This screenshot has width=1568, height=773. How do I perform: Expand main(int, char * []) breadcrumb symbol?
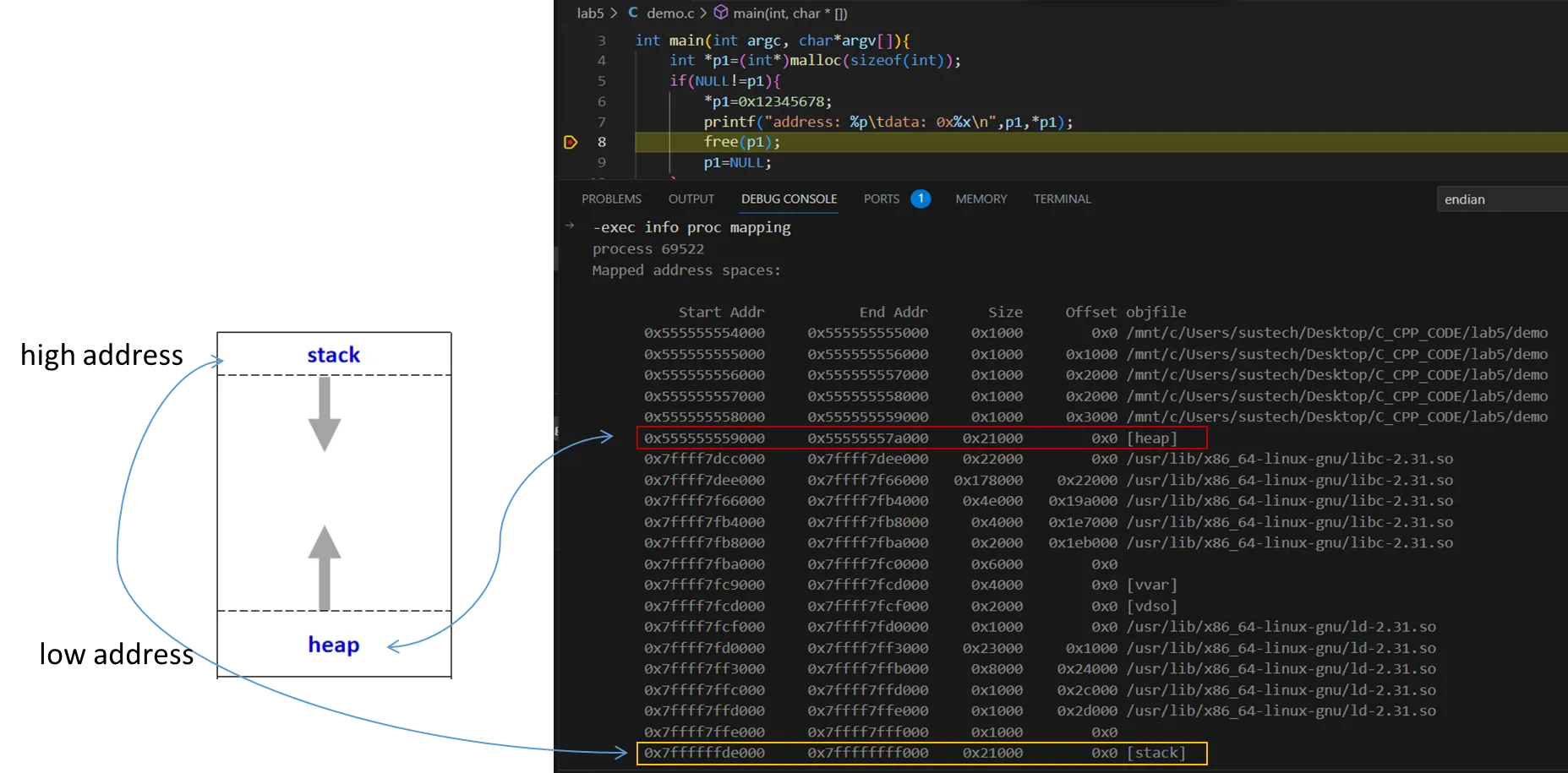[789, 13]
